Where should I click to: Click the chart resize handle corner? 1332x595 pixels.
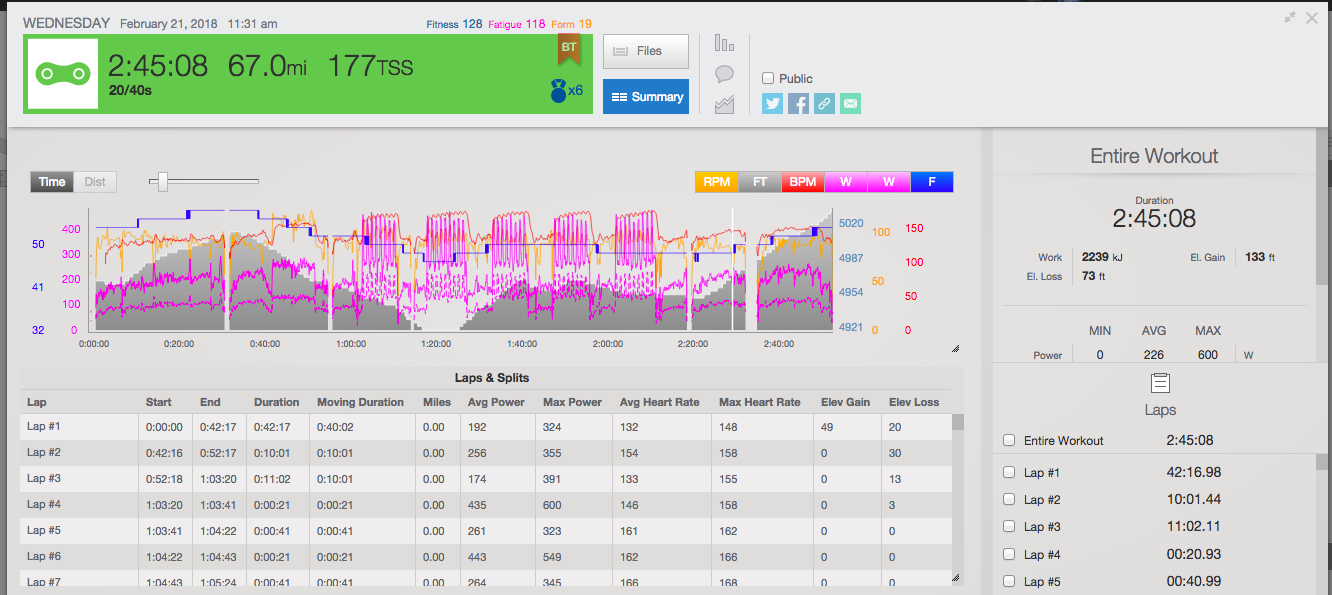pyautogui.click(x=955, y=348)
